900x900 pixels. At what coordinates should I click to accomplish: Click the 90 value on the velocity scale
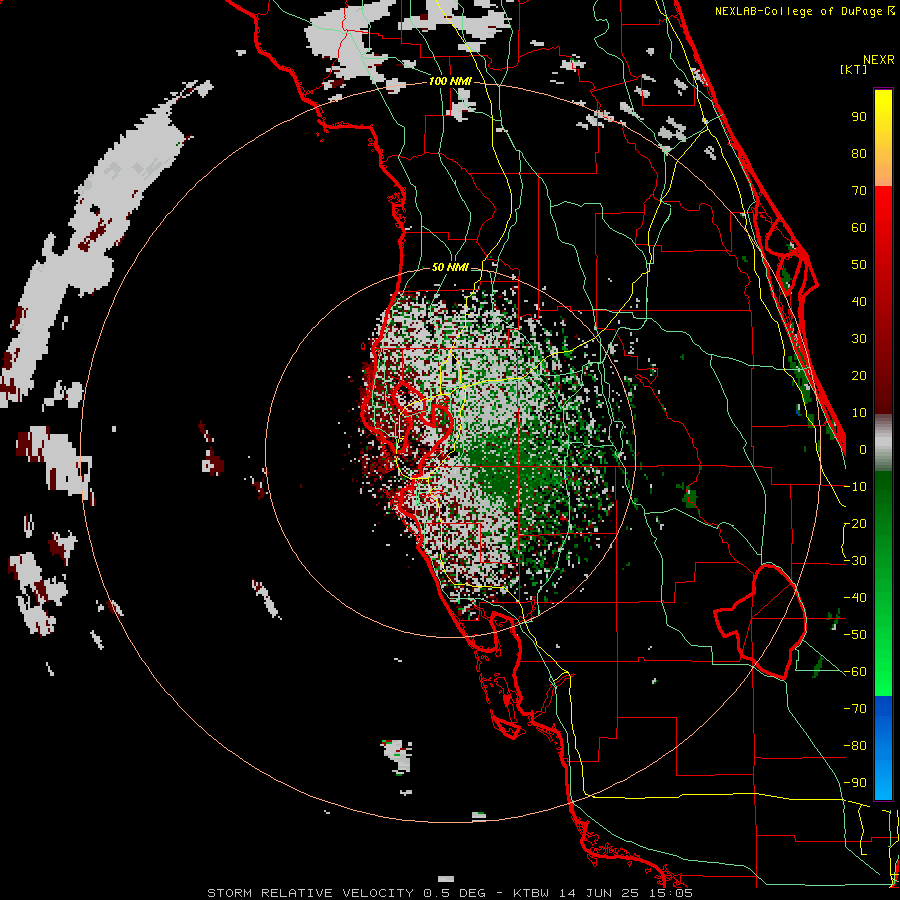tap(859, 117)
